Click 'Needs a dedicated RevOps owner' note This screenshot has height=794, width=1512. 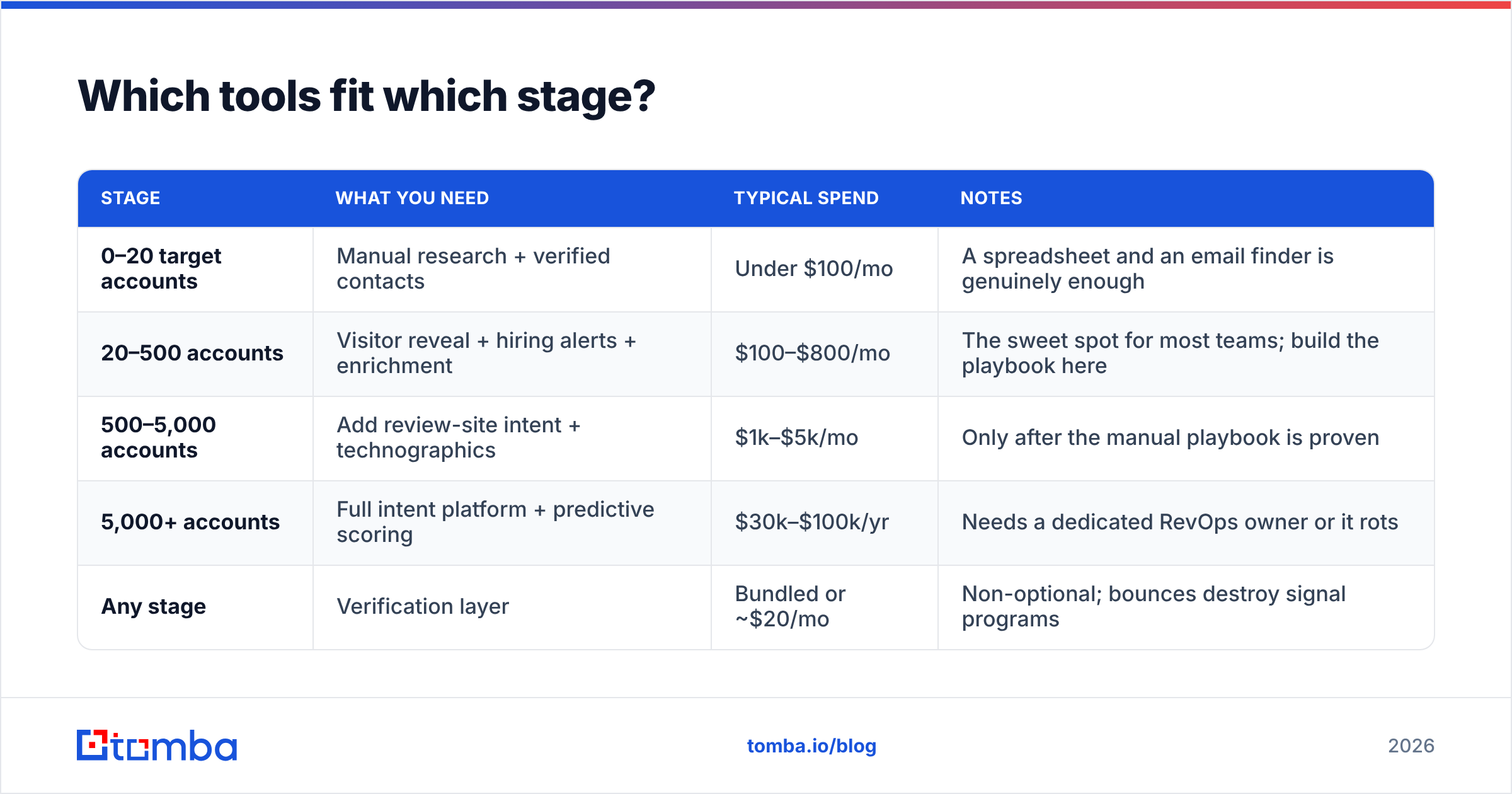tap(1186, 522)
